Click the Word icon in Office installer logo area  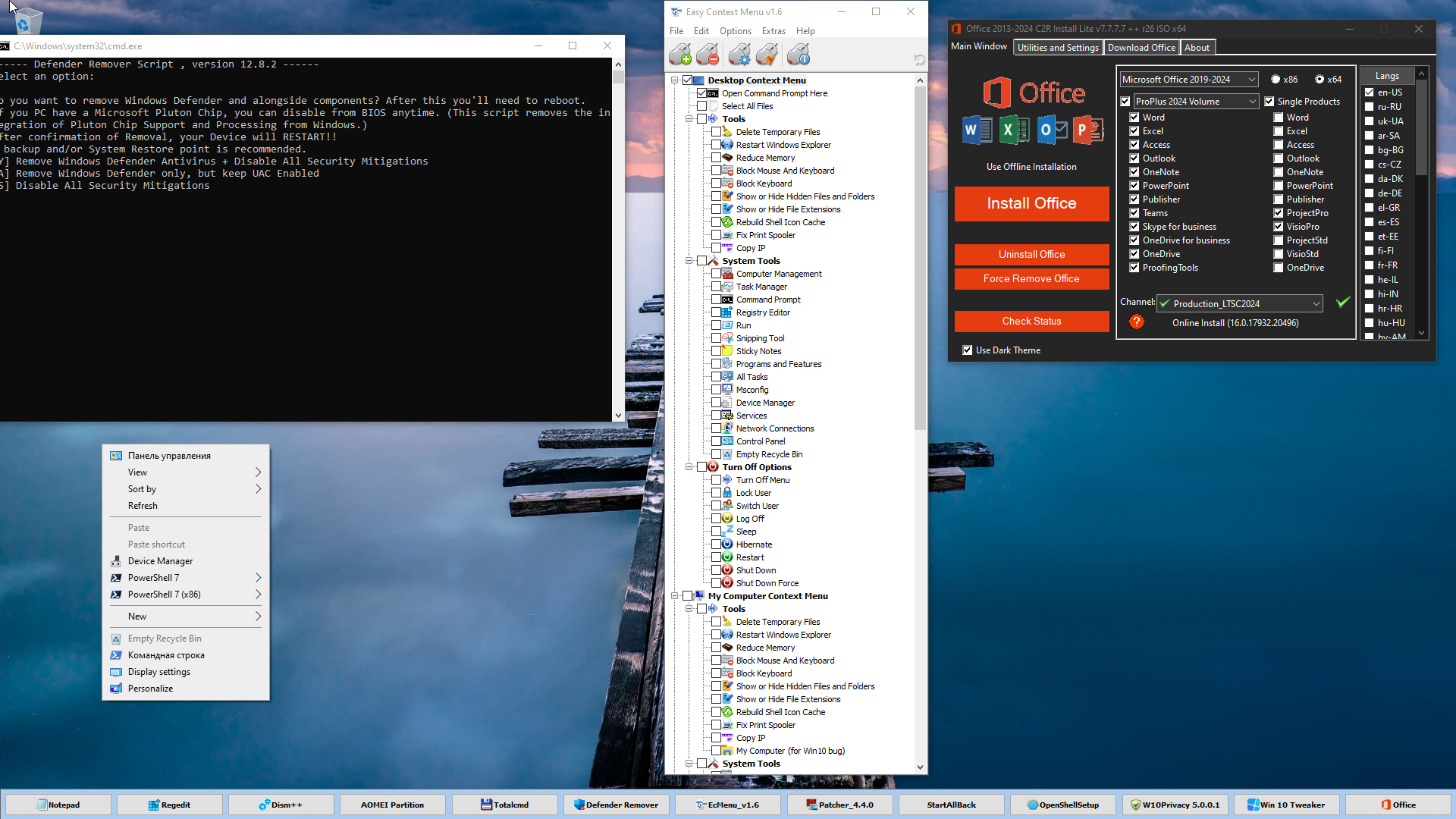[977, 130]
